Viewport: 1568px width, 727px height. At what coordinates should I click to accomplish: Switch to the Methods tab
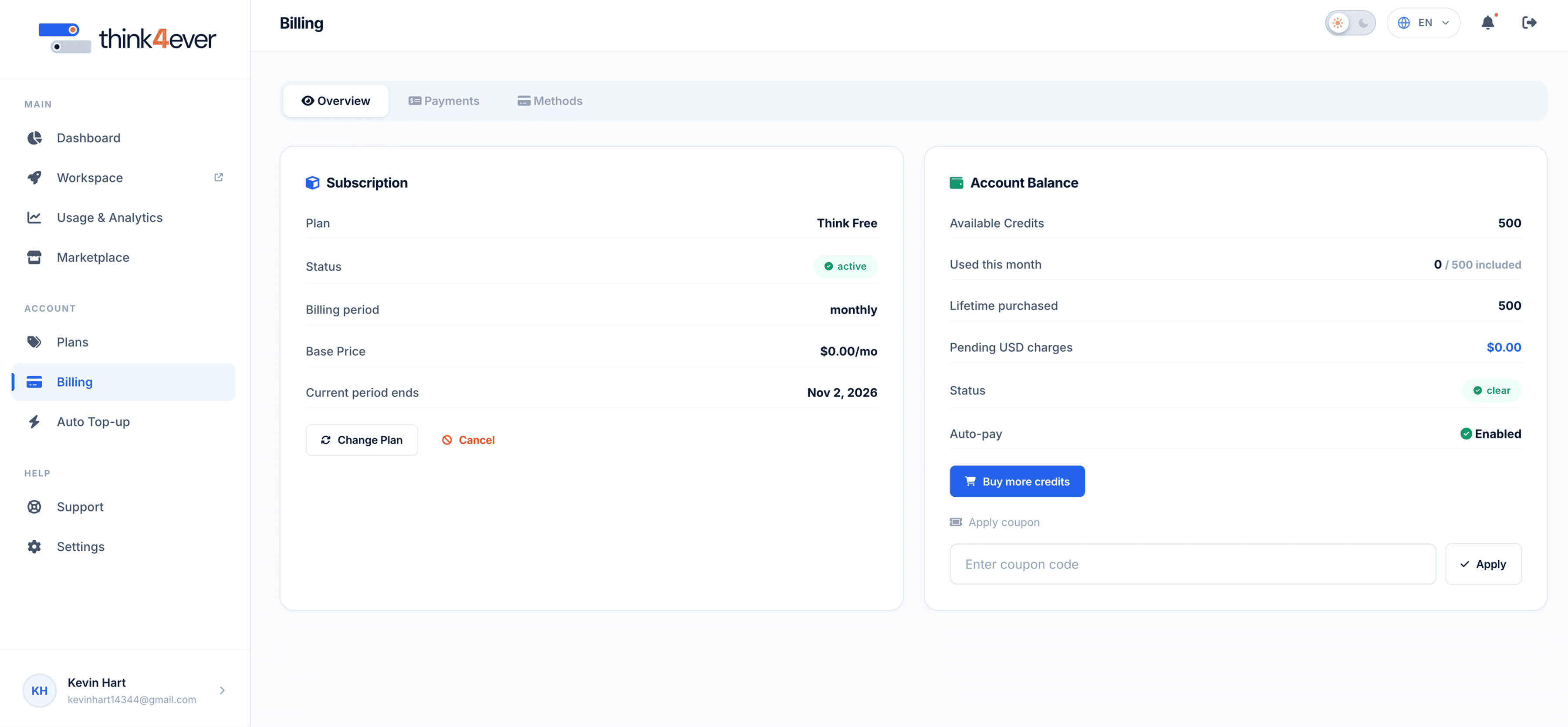click(x=550, y=101)
